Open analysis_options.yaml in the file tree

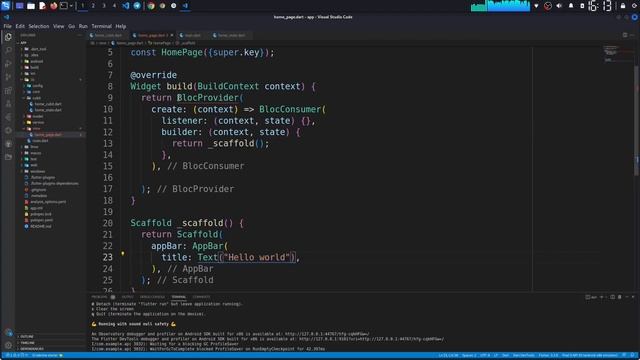[x=50, y=202]
